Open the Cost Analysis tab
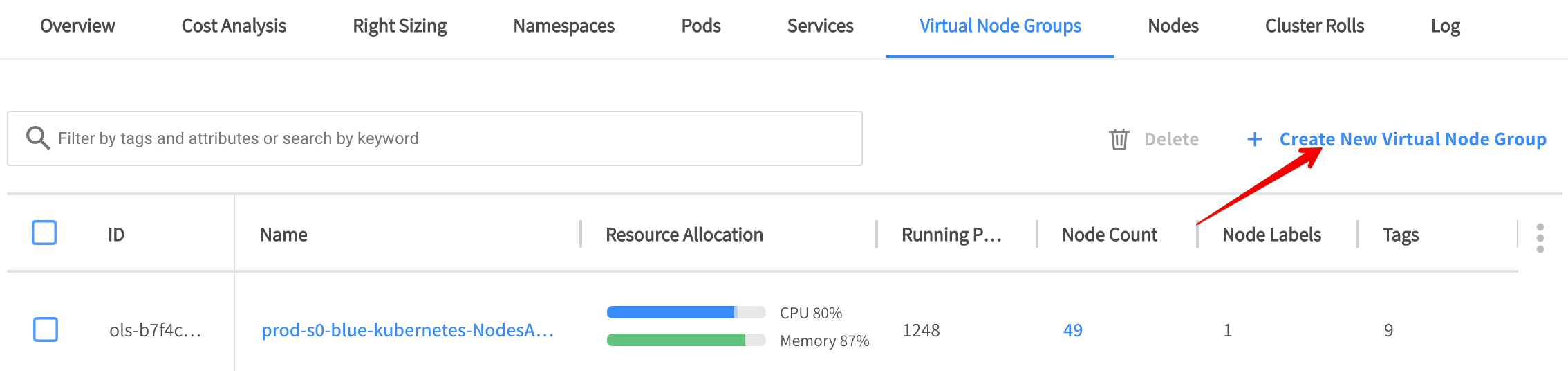 point(234,26)
